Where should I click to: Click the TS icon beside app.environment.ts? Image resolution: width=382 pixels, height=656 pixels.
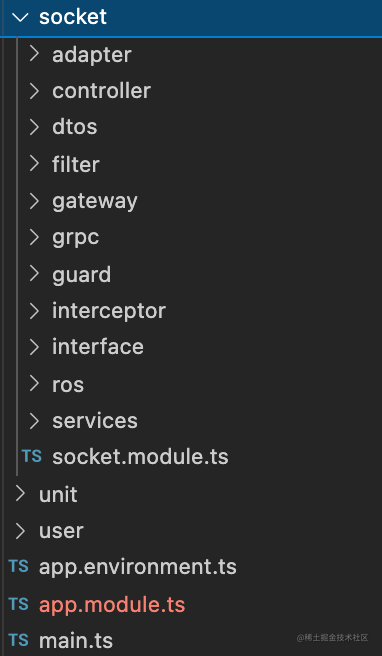pyautogui.click(x=18, y=566)
